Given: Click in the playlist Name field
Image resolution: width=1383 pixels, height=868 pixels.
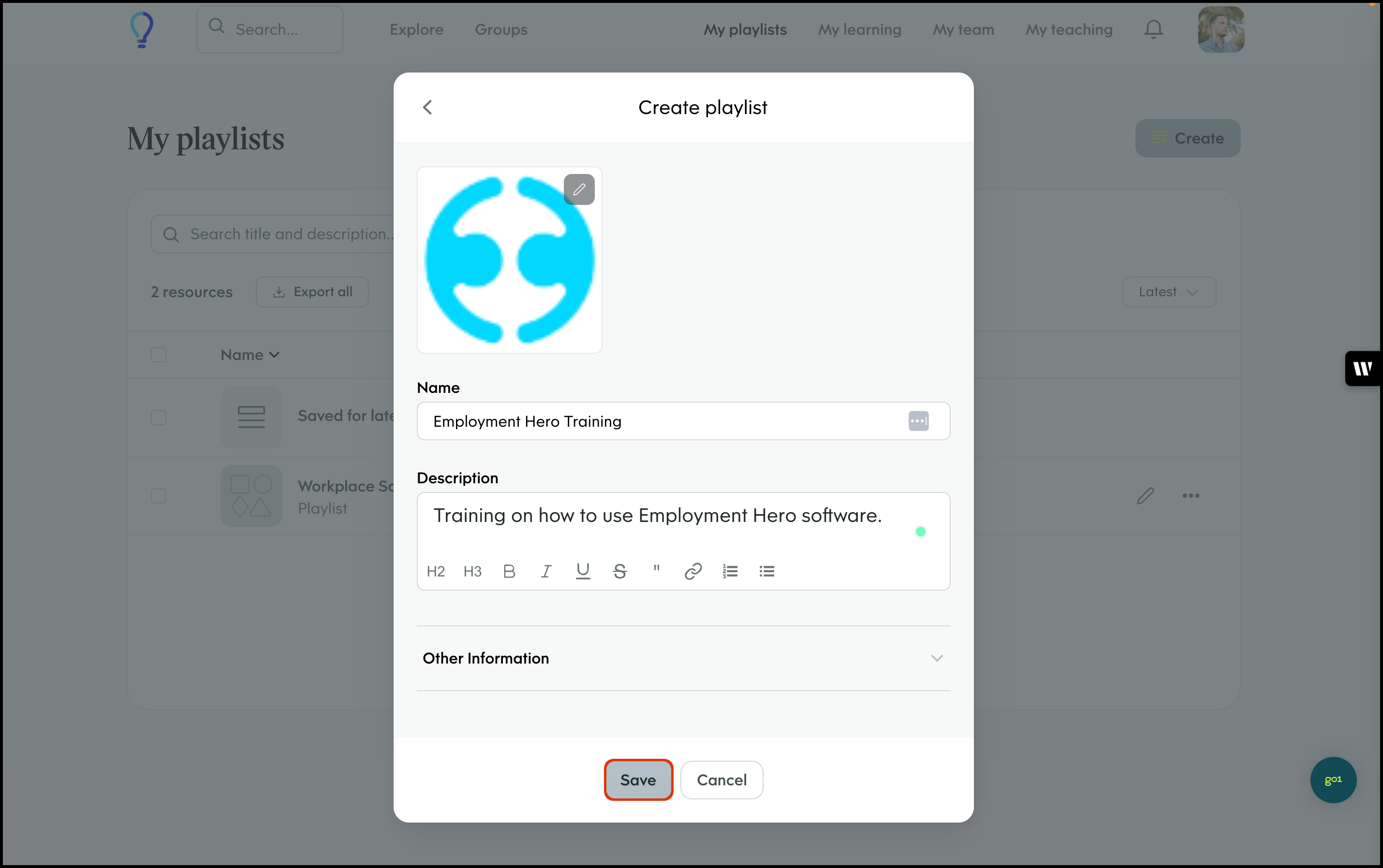Looking at the screenshot, I should pos(661,421).
